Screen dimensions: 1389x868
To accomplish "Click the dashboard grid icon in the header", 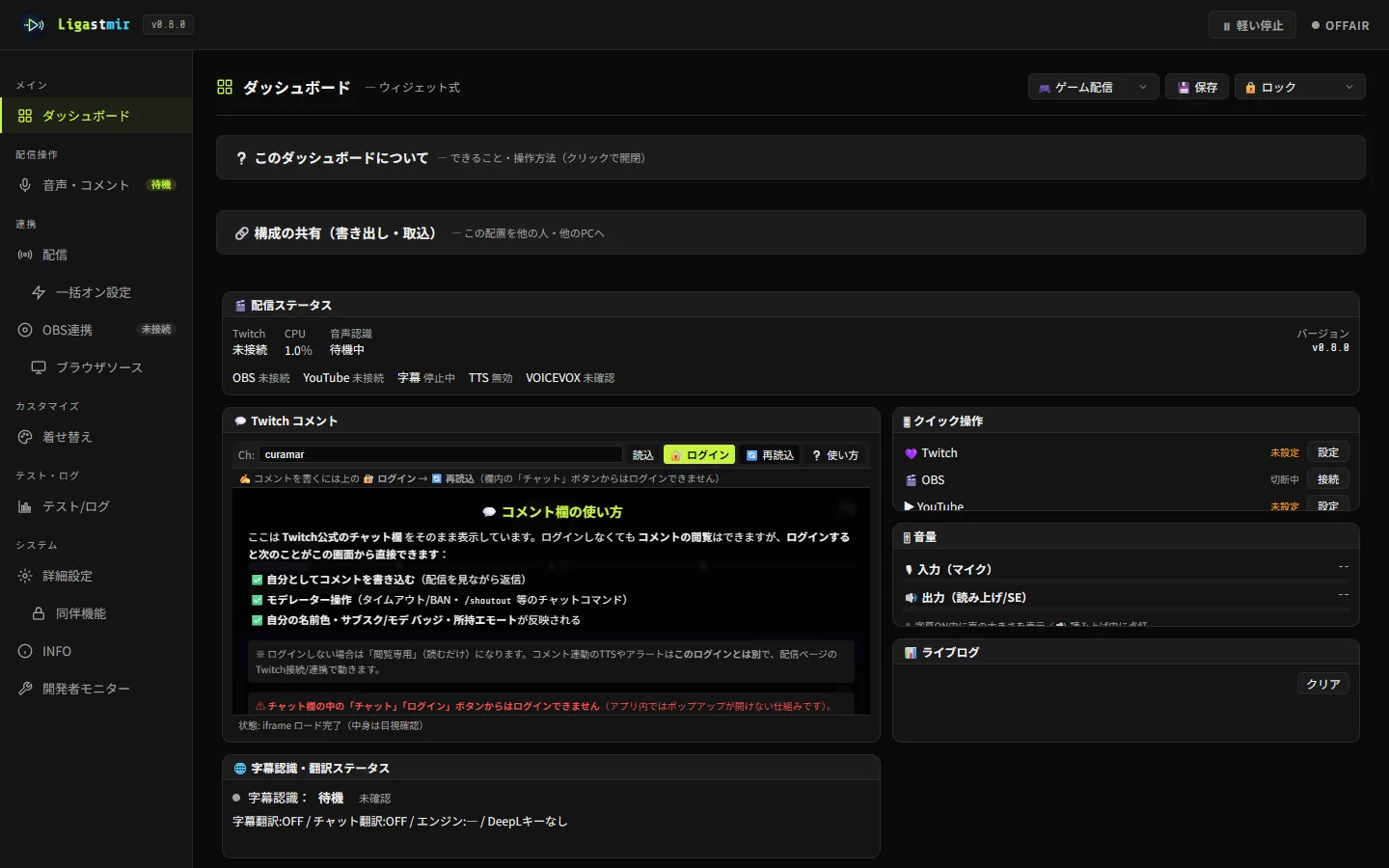I will (x=225, y=87).
